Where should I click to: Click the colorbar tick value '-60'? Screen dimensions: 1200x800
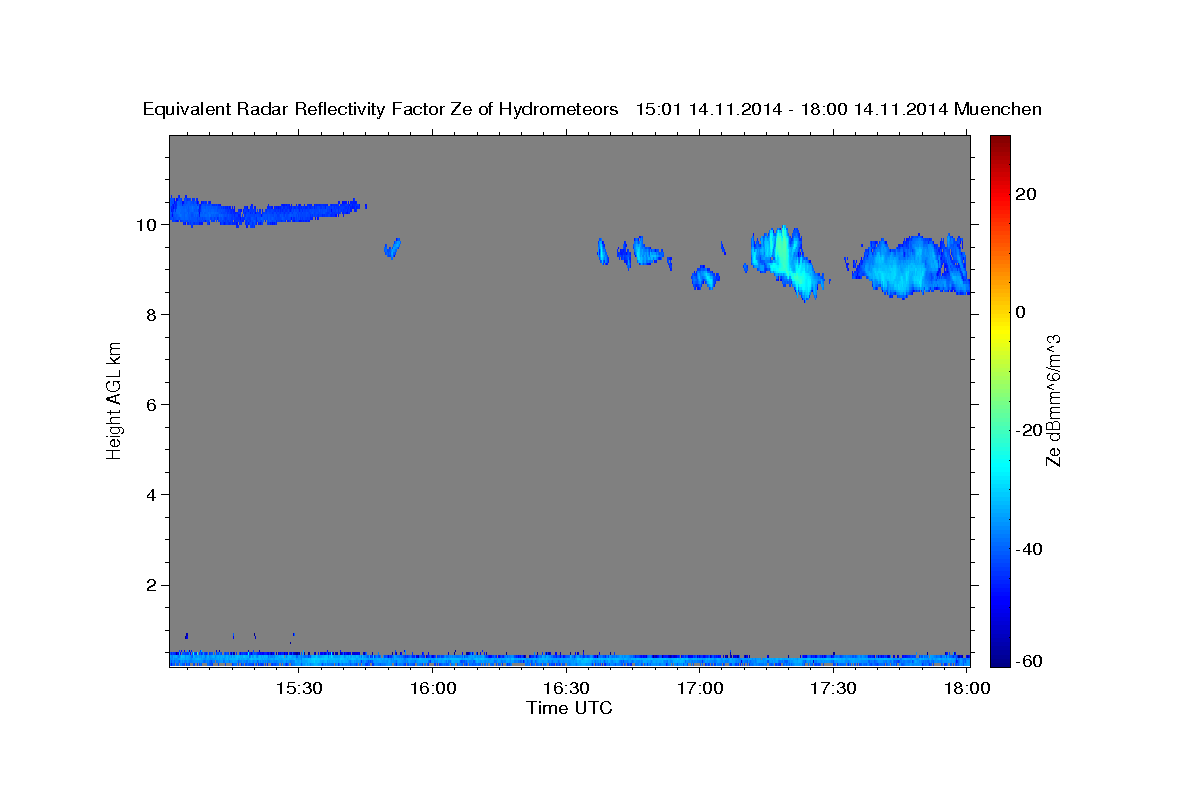tap(1028, 661)
